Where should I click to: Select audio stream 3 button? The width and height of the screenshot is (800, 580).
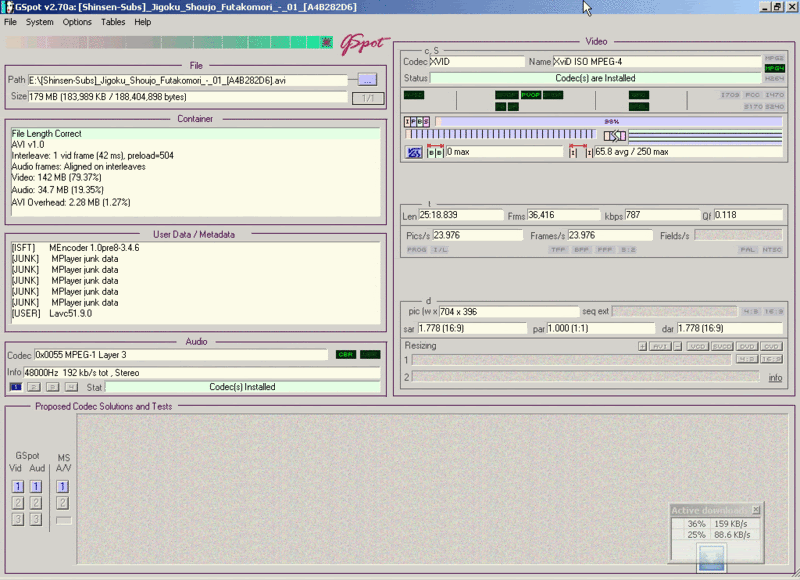(53, 387)
